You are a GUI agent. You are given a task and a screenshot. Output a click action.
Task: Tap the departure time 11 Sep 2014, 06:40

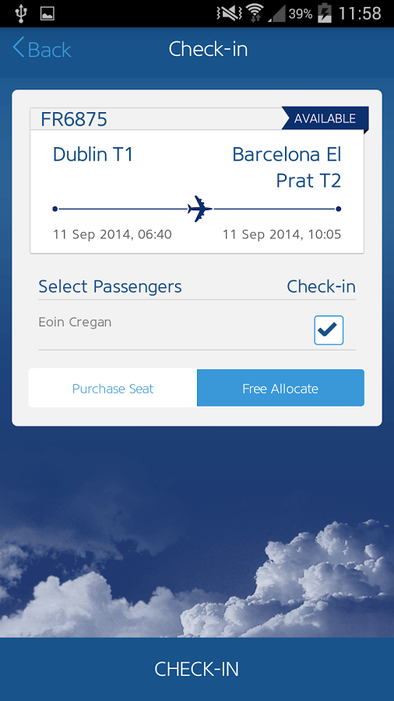click(x=112, y=234)
